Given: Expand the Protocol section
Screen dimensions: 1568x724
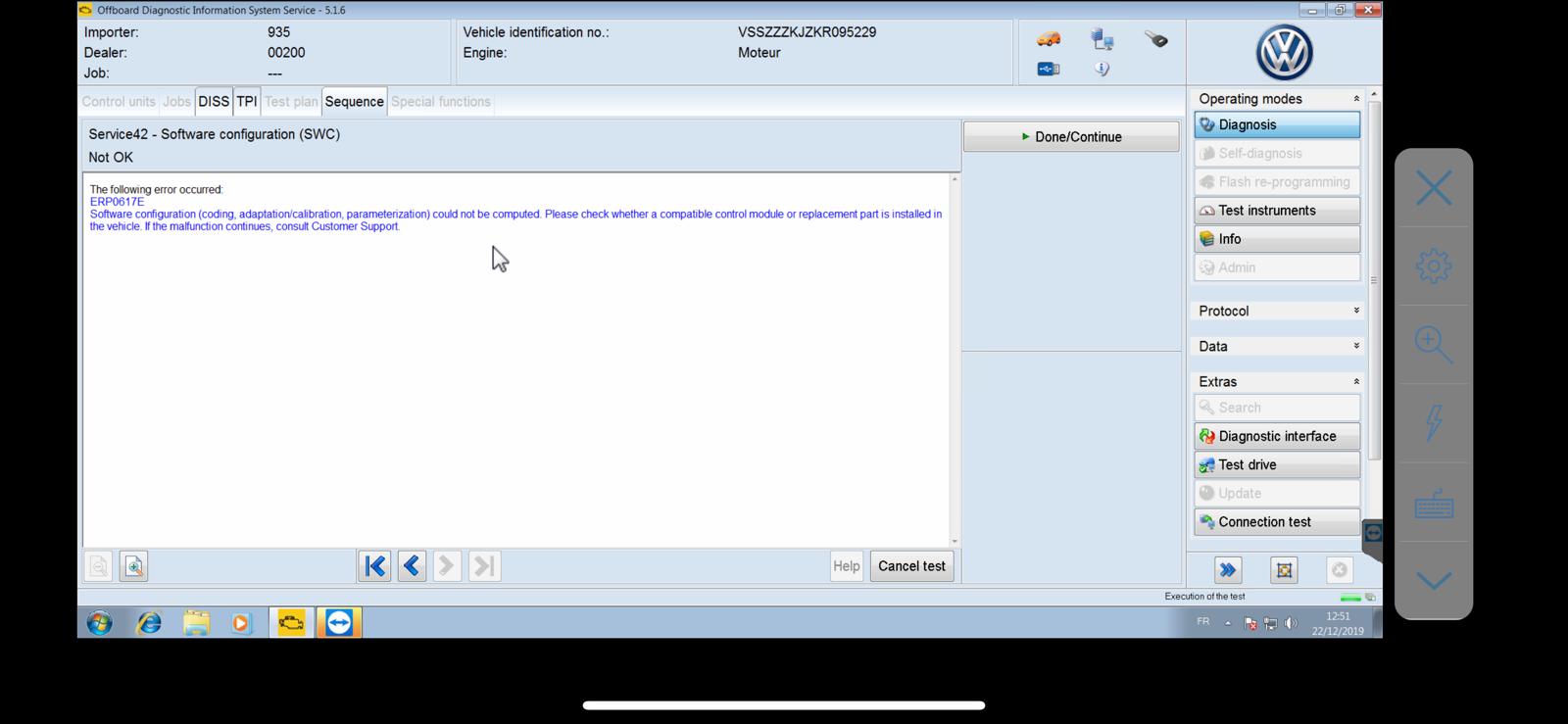Looking at the screenshot, I should point(1356,311).
